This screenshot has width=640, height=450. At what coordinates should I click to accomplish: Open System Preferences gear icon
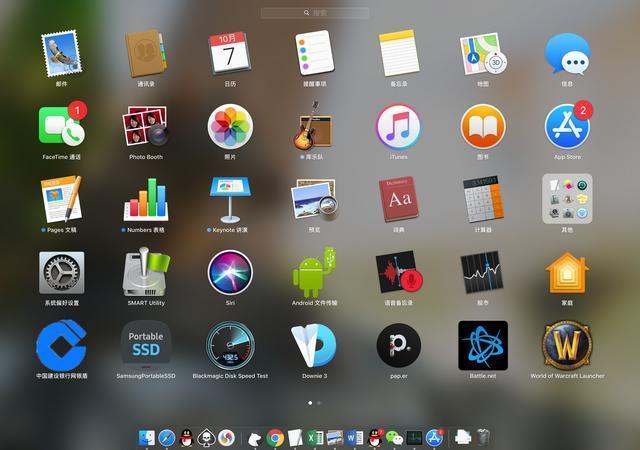point(62,272)
